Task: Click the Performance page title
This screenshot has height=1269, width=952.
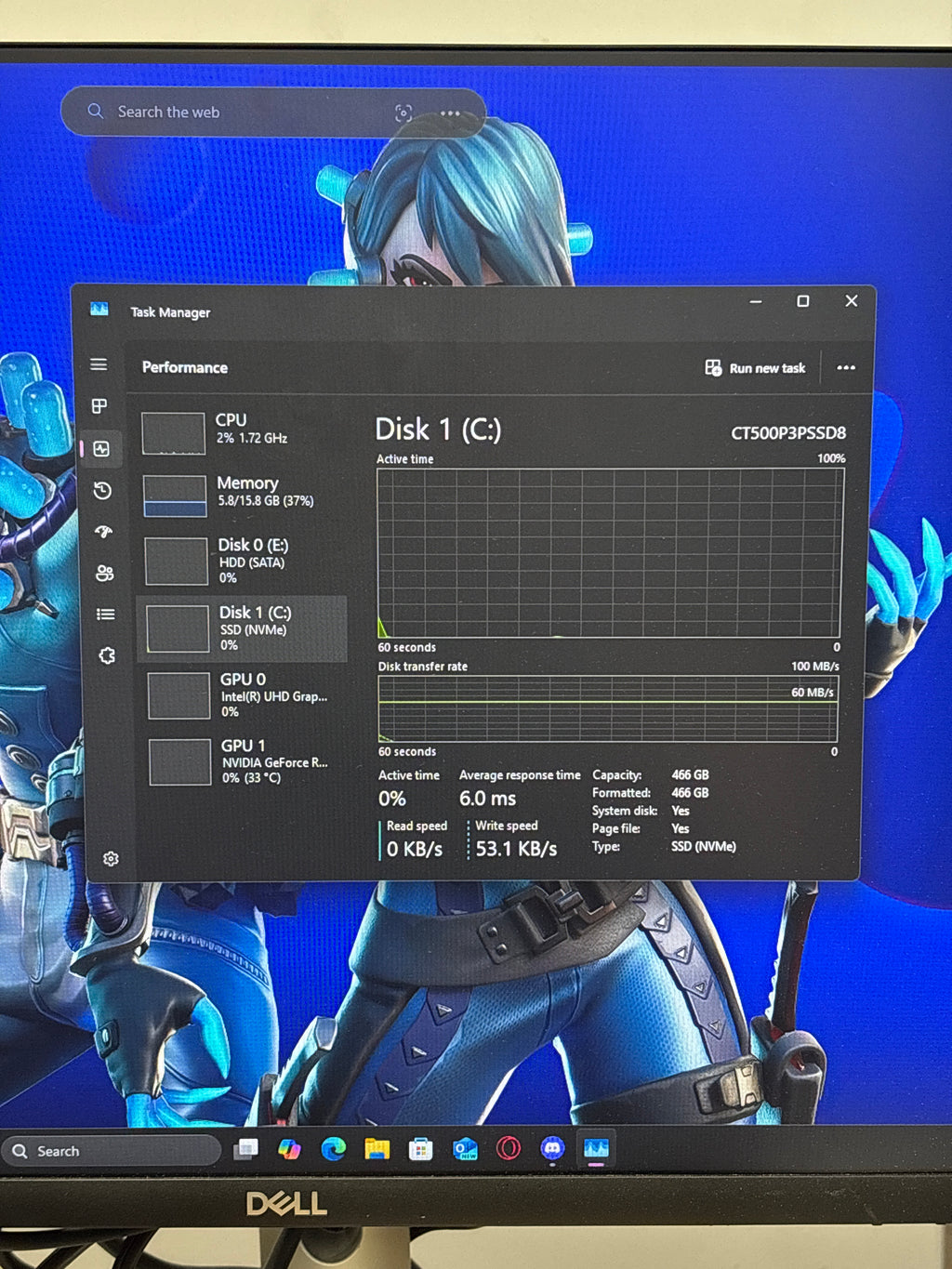Action: pos(185,367)
